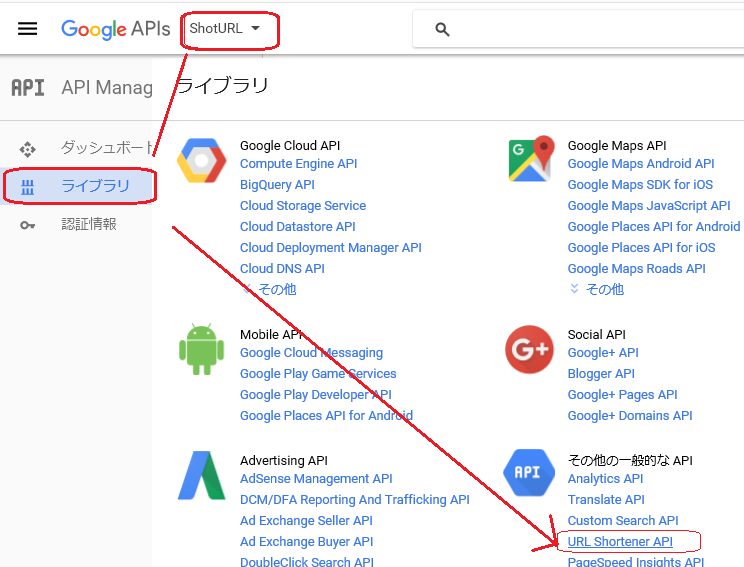Click the AdWords Advertising icon
744x567 pixels.
click(x=202, y=475)
